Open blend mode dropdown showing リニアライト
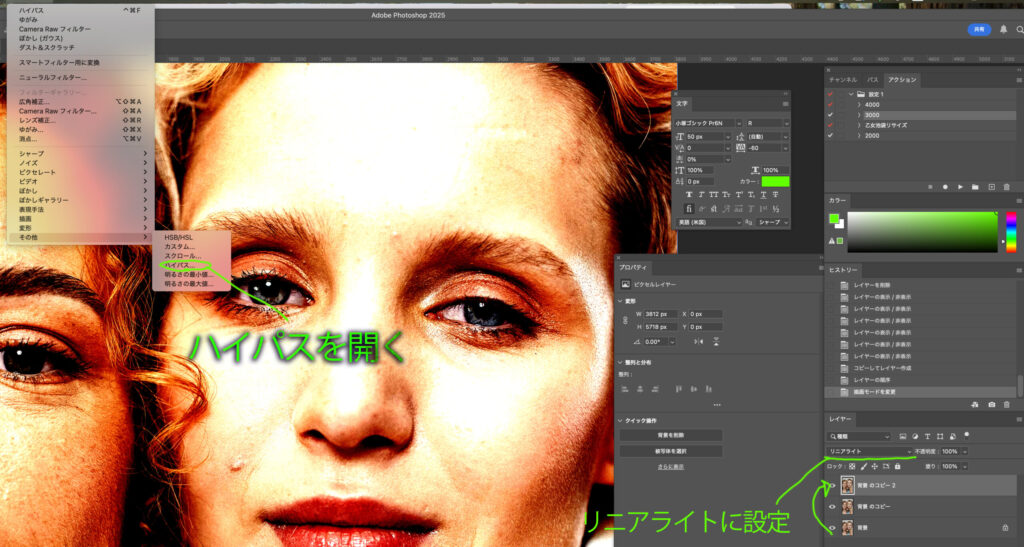 pos(869,452)
